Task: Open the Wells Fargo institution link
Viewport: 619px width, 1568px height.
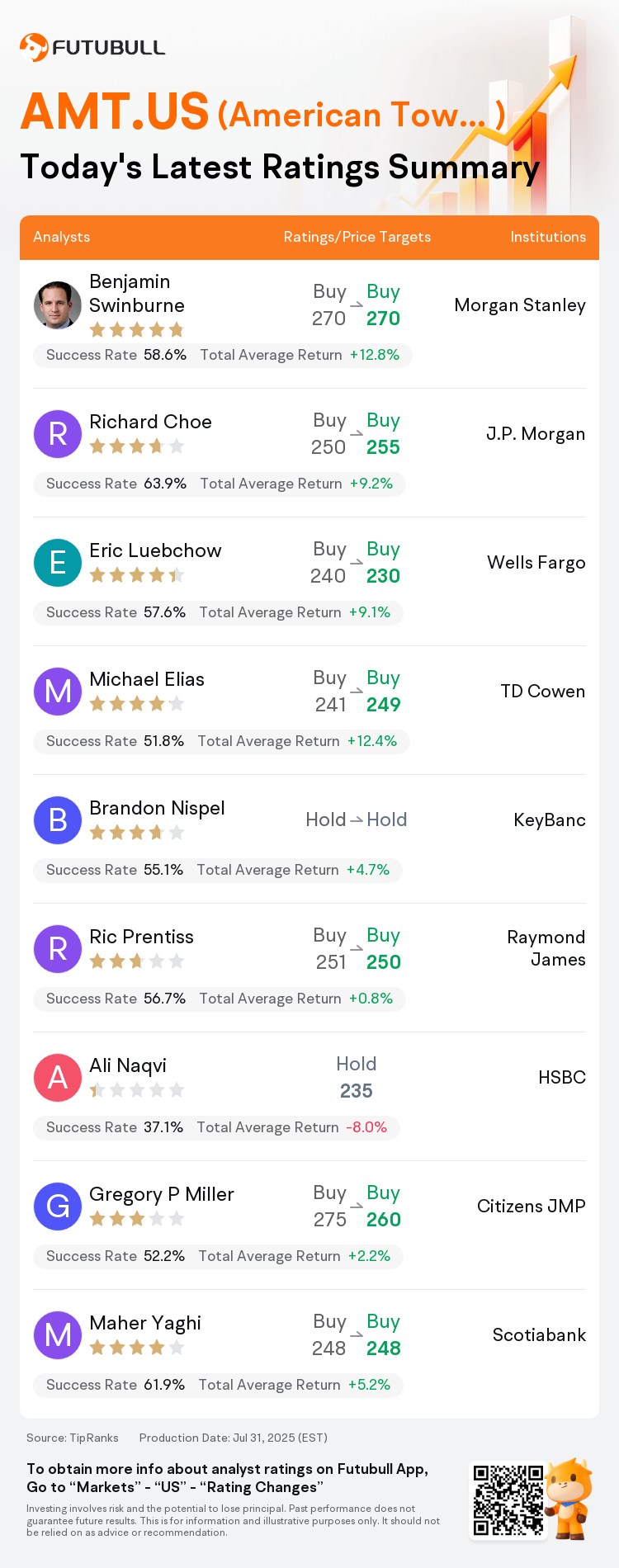Action: pyautogui.click(x=536, y=563)
